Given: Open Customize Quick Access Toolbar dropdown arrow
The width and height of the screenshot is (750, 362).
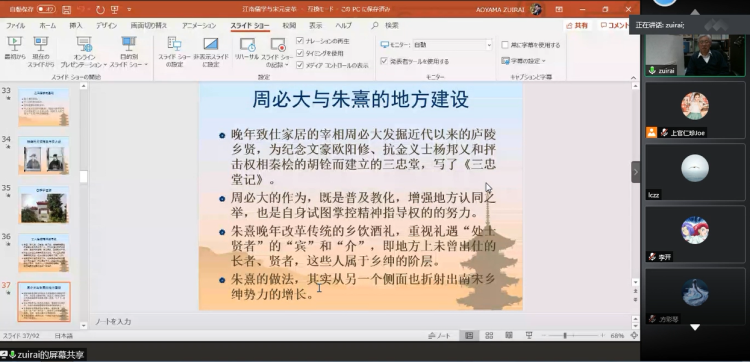Looking at the screenshot, I should [130, 10].
